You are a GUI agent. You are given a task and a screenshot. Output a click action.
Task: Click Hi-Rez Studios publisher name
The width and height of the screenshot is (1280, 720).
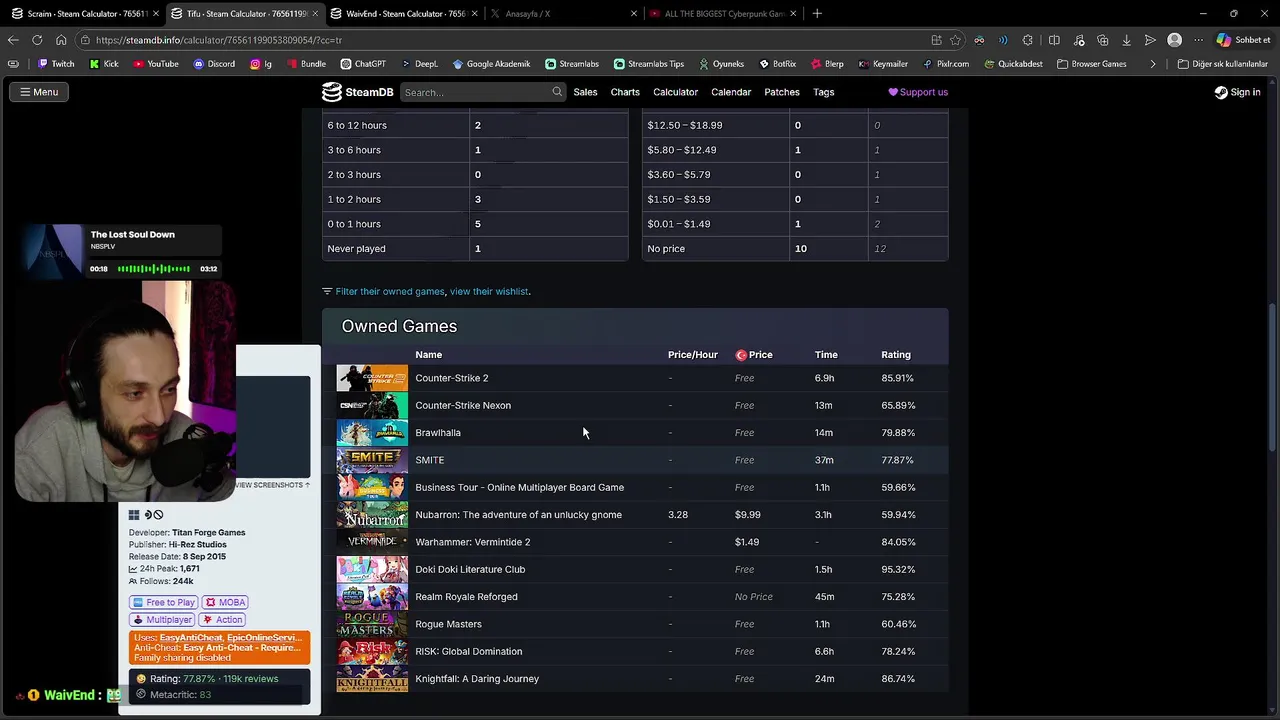click(197, 545)
